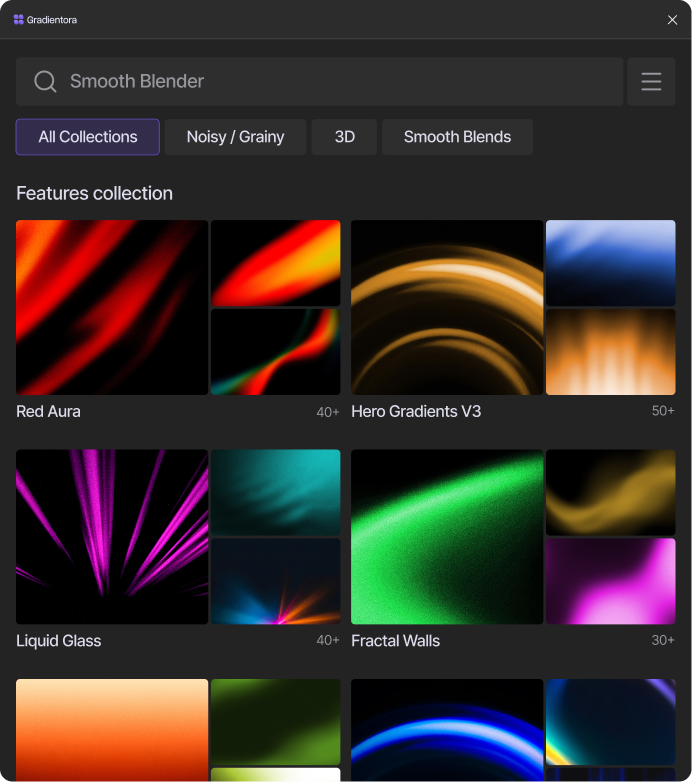
Task: Open Liquid Glass magenta rays thumbnail
Action: coord(112,537)
